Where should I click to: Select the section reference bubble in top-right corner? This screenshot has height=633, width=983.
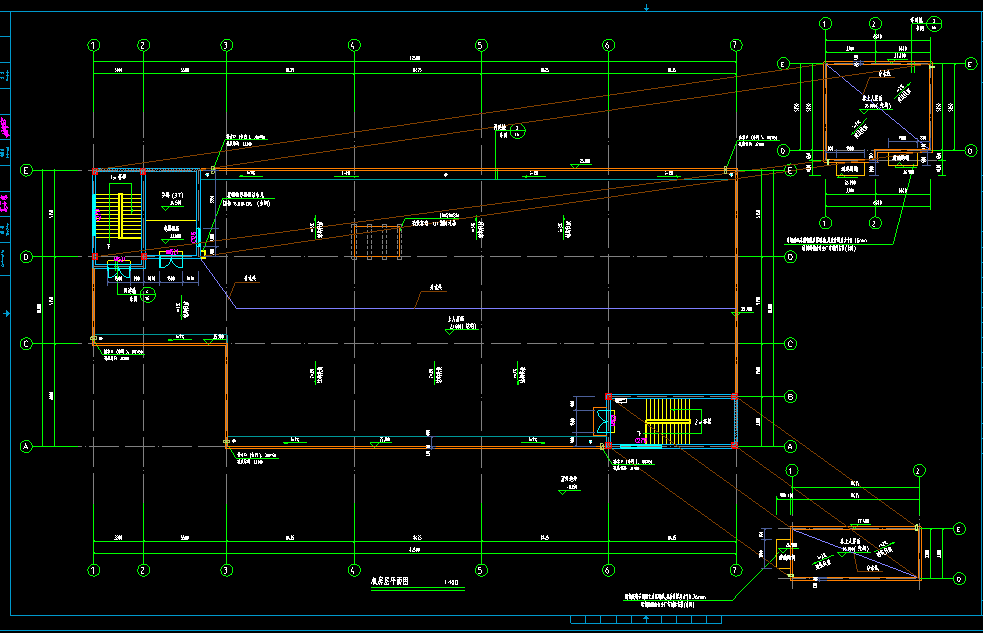click(936, 25)
